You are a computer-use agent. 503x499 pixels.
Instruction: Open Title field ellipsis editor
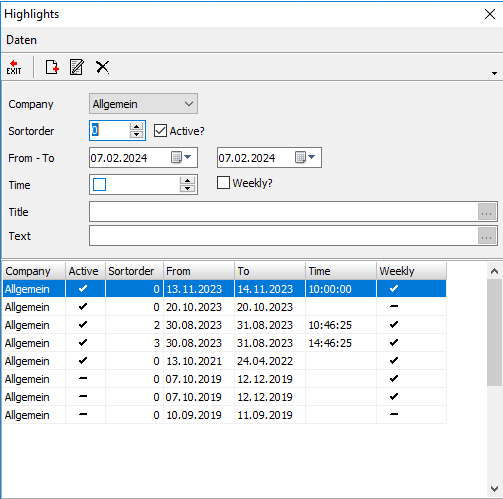click(487, 212)
